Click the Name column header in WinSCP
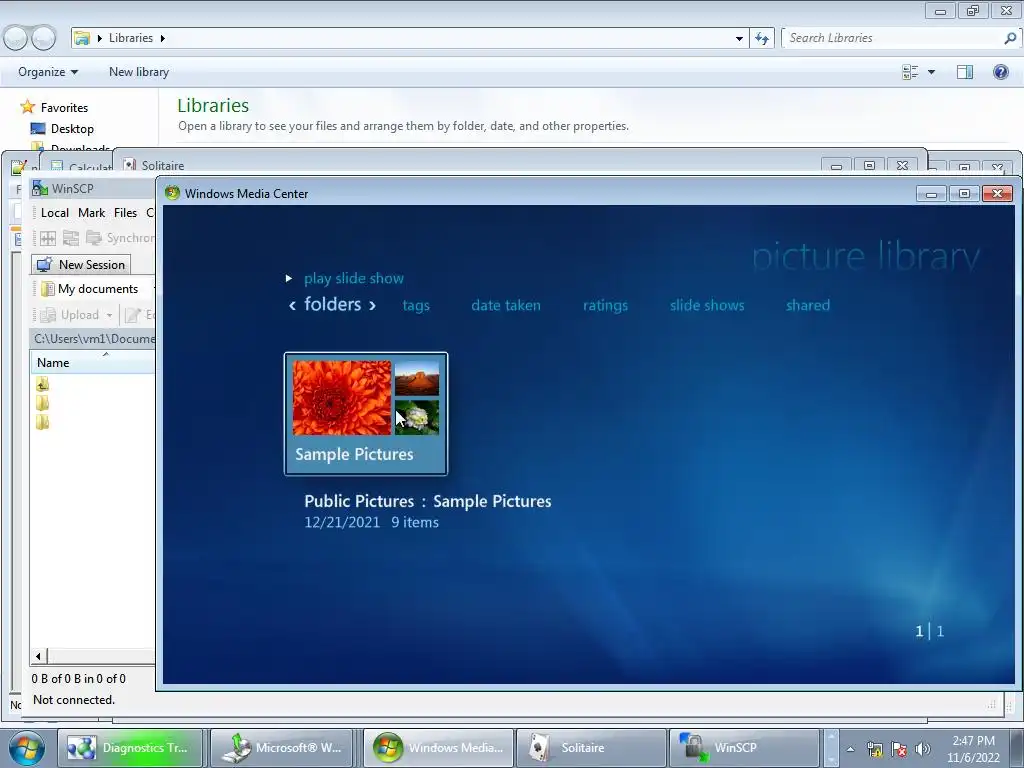1024x768 pixels. 92,362
